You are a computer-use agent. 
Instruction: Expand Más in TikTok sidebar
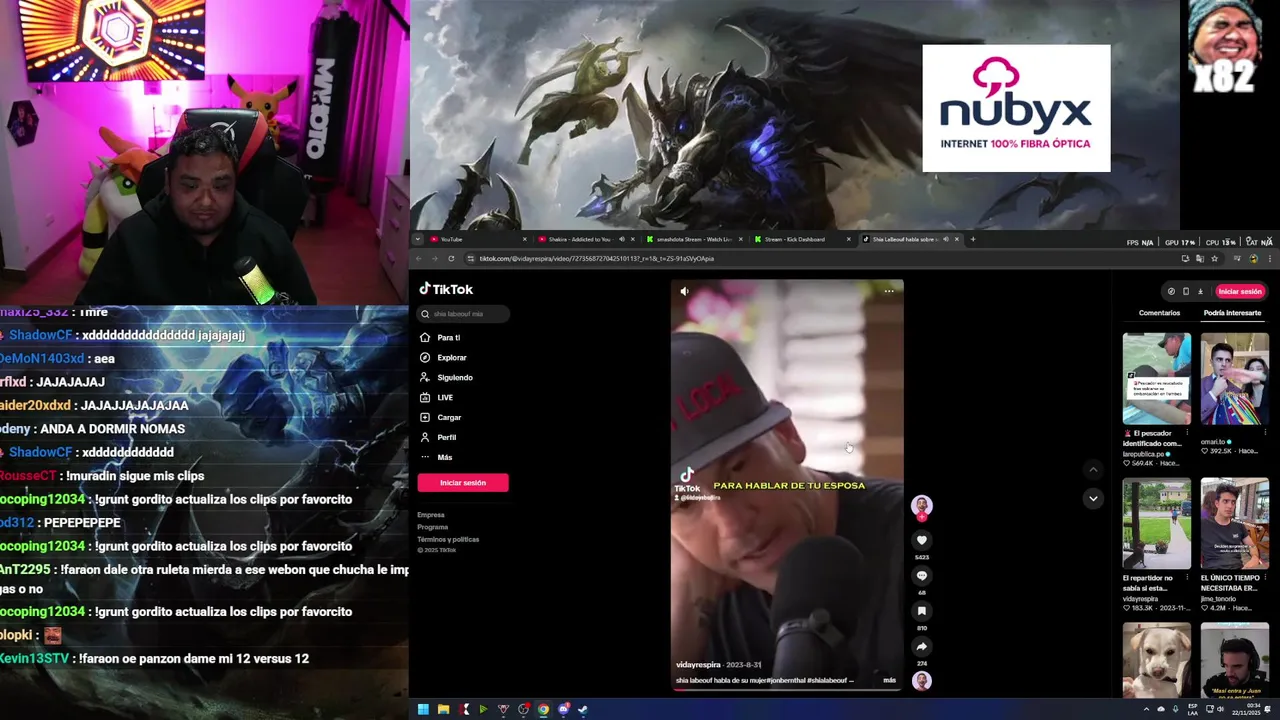point(436,457)
